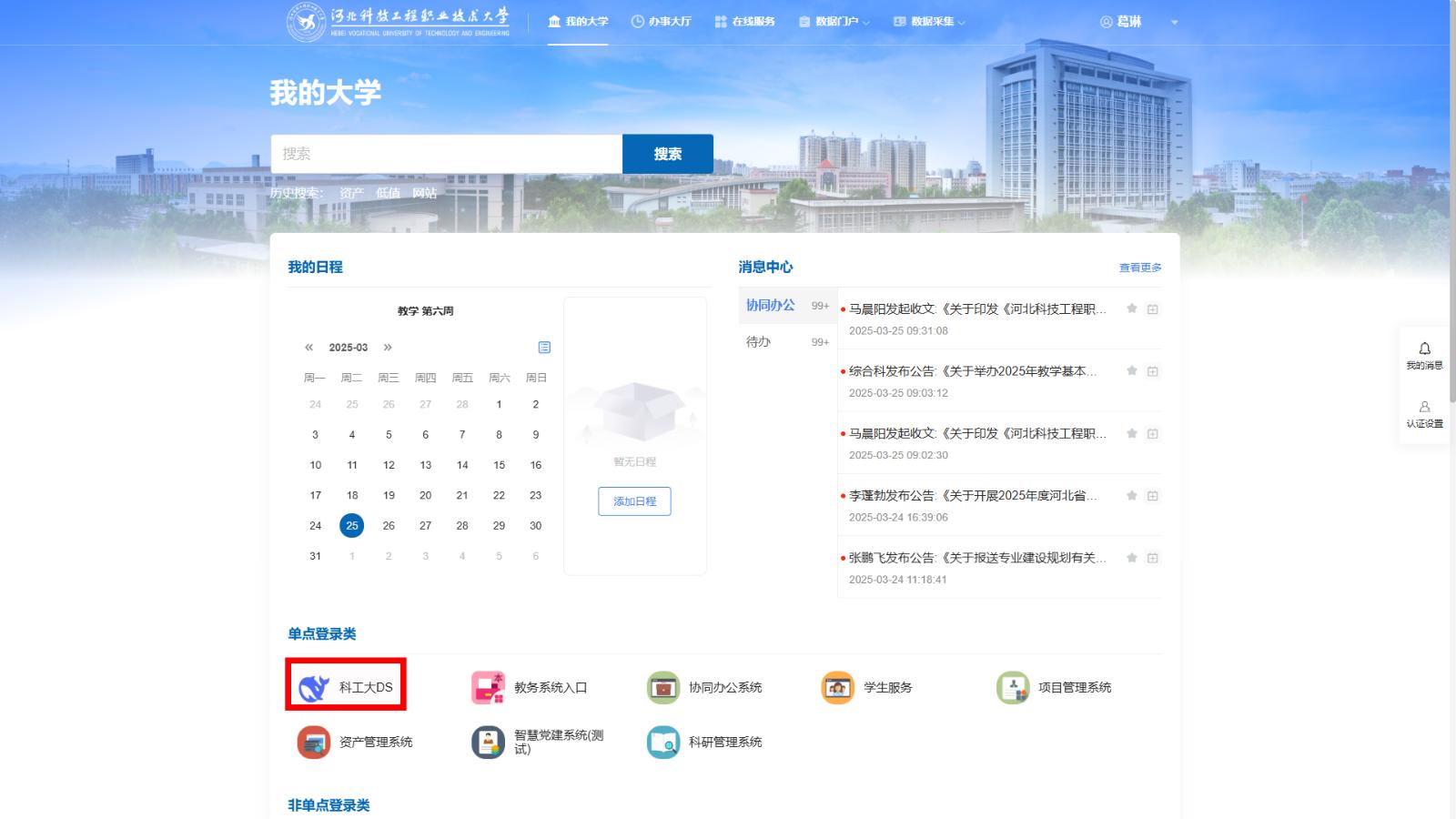Click the 搜索 input field
Image resolution: width=1456 pixels, height=819 pixels.
(446, 154)
